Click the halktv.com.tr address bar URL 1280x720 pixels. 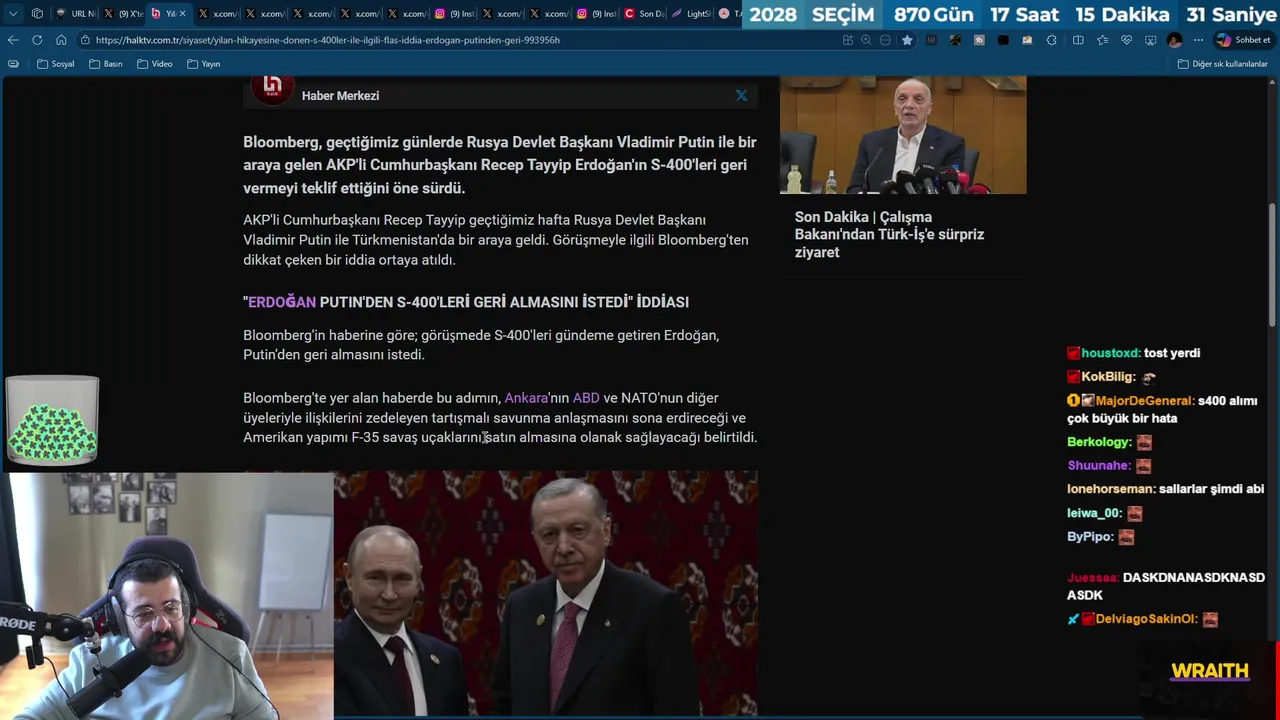point(328,40)
